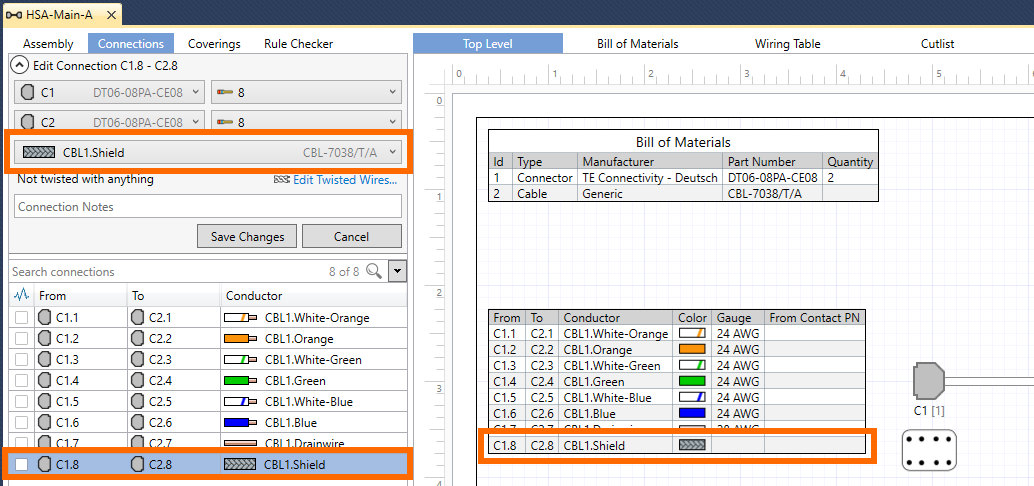
Task: Click the CBL1.Orange wire icon in list
Action: click(241, 339)
